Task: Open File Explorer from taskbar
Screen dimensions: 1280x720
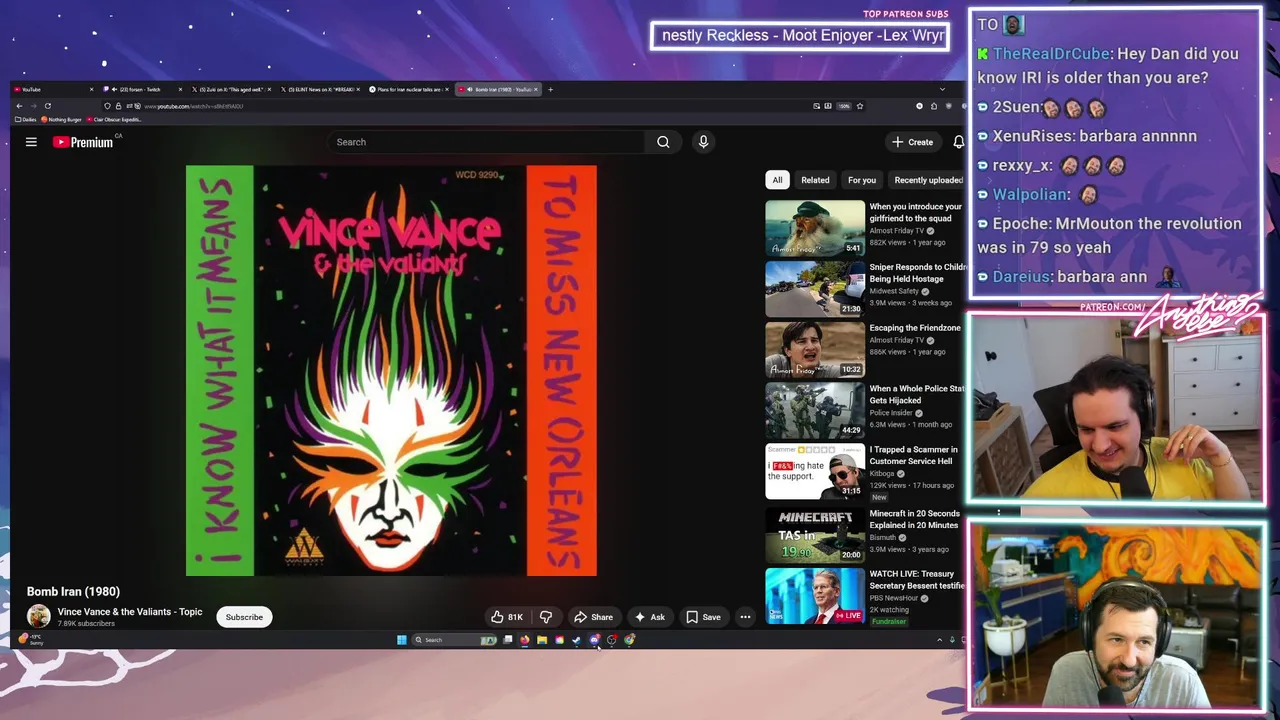Action: tap(542, 640)
